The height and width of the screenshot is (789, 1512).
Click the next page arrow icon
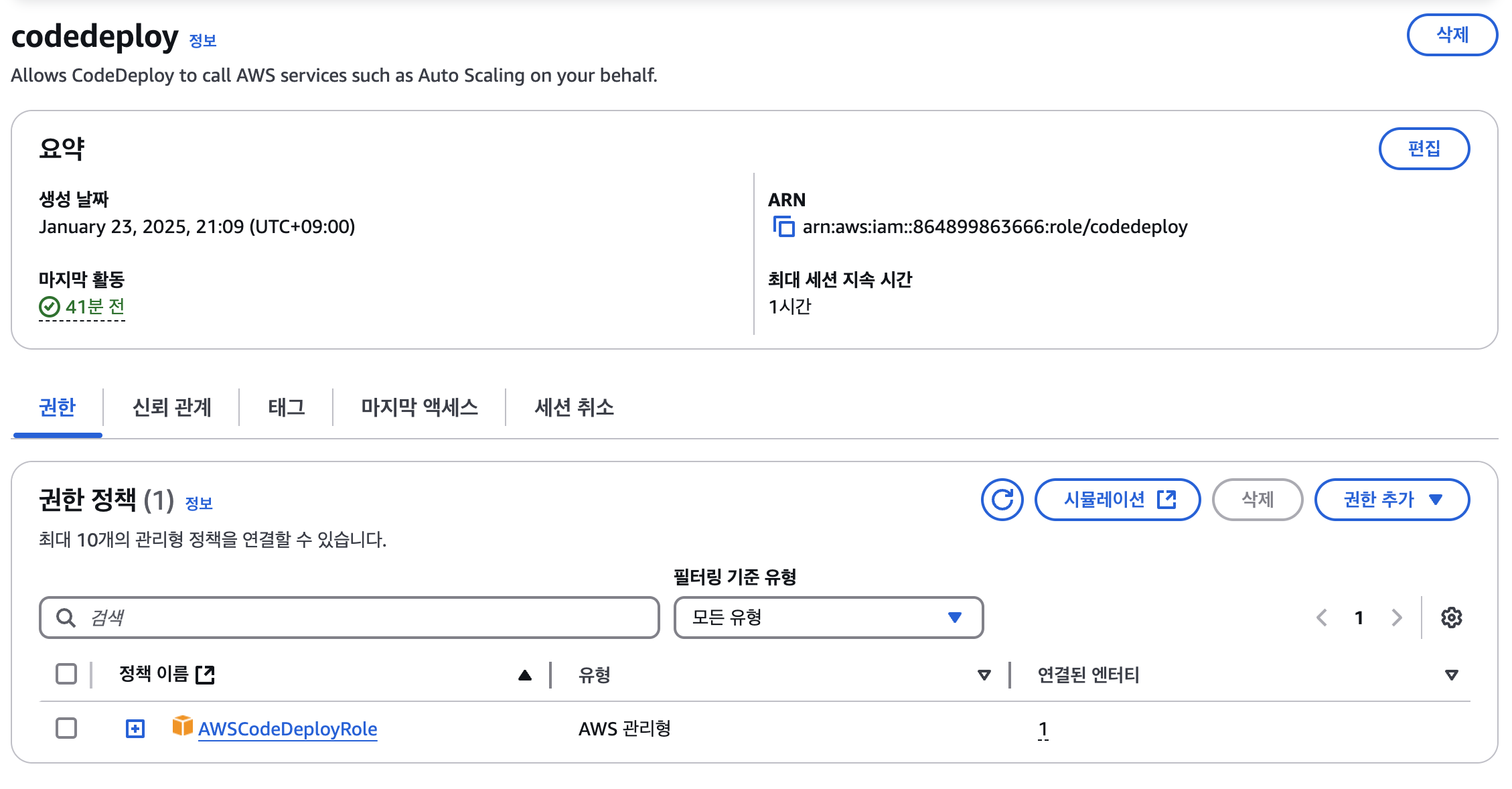pos(1396,618)
